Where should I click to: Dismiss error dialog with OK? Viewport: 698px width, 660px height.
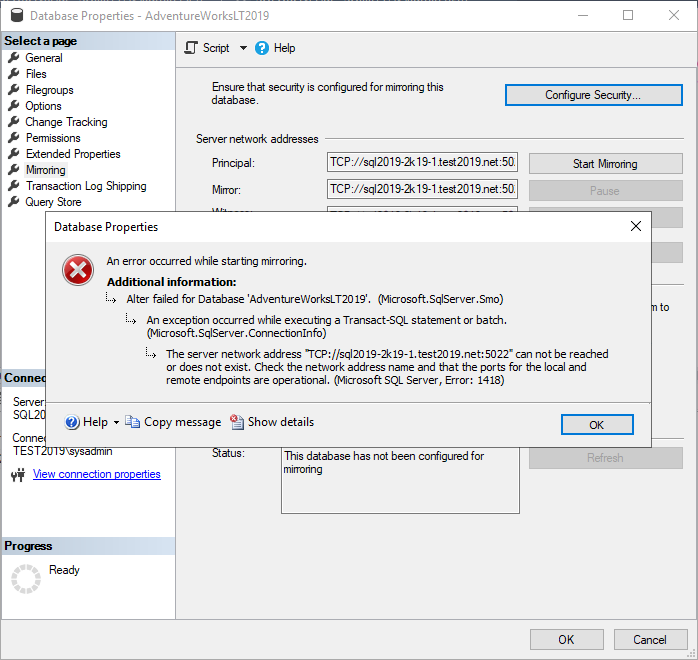[597, 425]
